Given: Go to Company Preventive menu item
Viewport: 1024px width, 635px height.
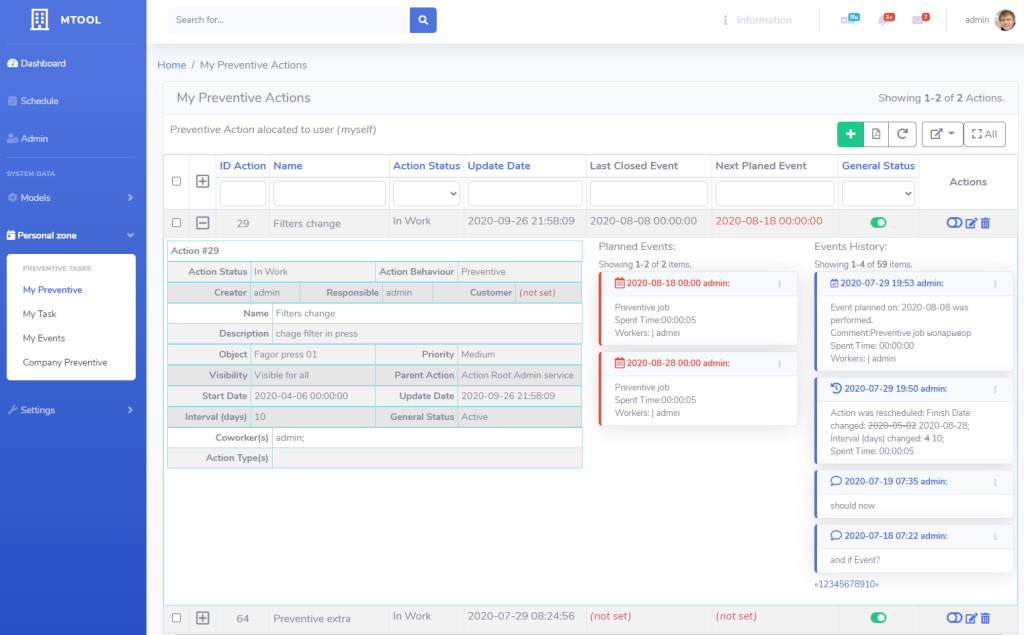Looking at the screenshot, I should pos(65,363).
